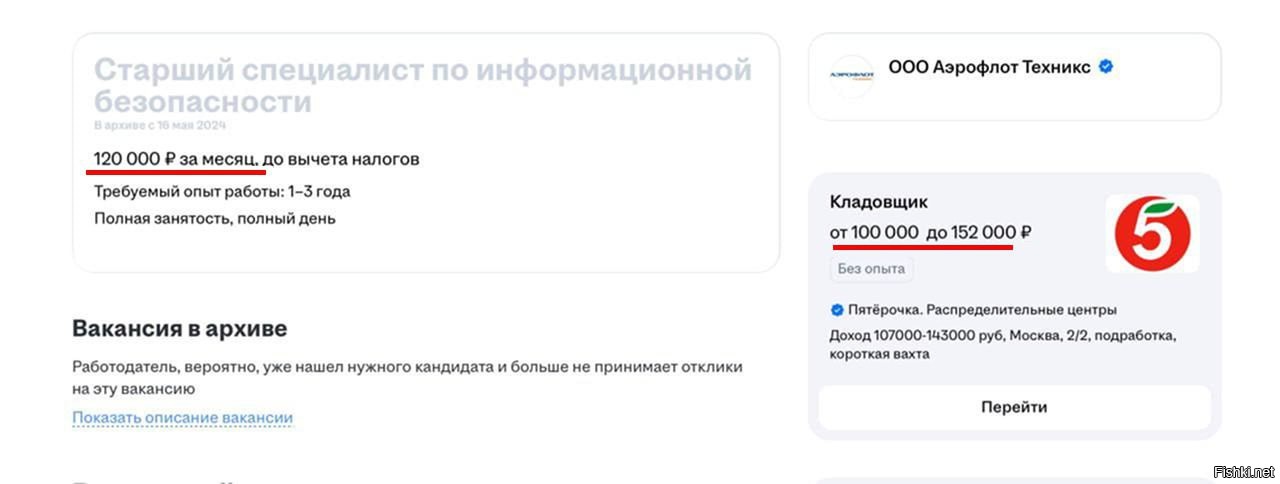
Task: Click the Fishki.net watermark
Action: click(x=1243, y=471)
